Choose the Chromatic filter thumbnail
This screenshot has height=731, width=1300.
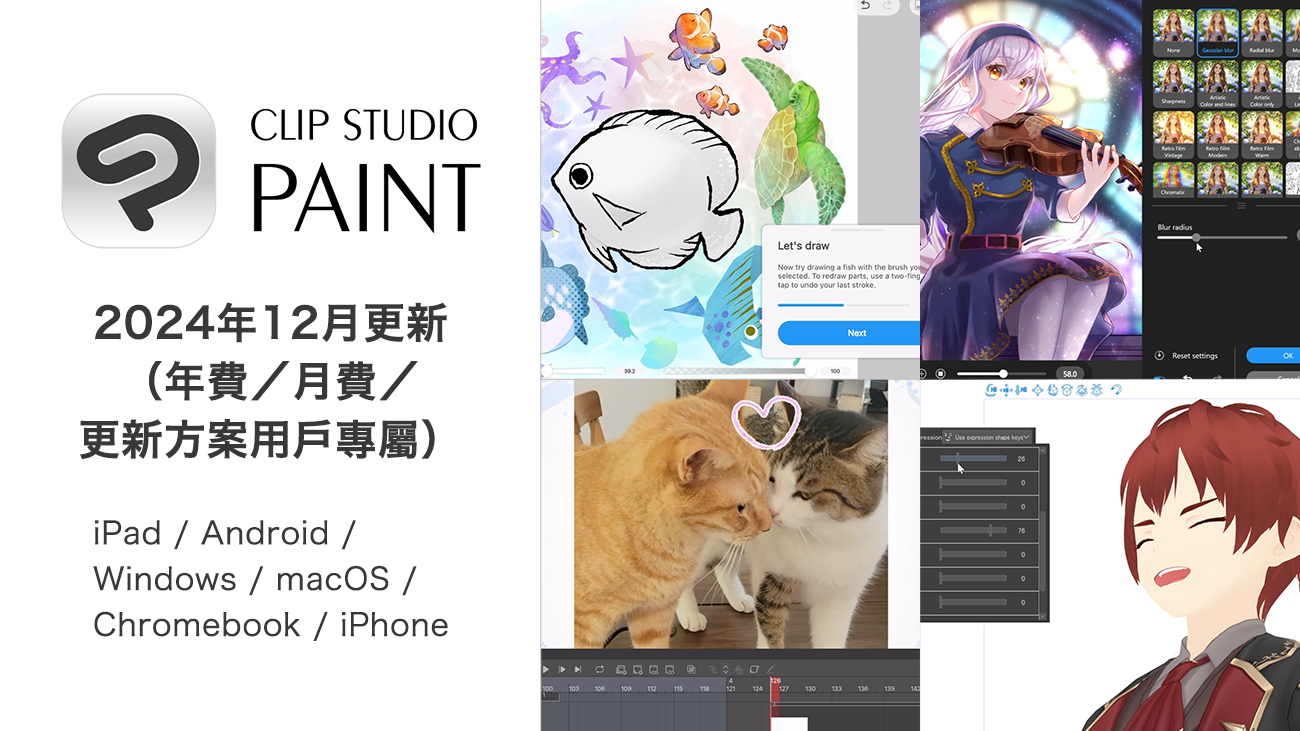1173,181
